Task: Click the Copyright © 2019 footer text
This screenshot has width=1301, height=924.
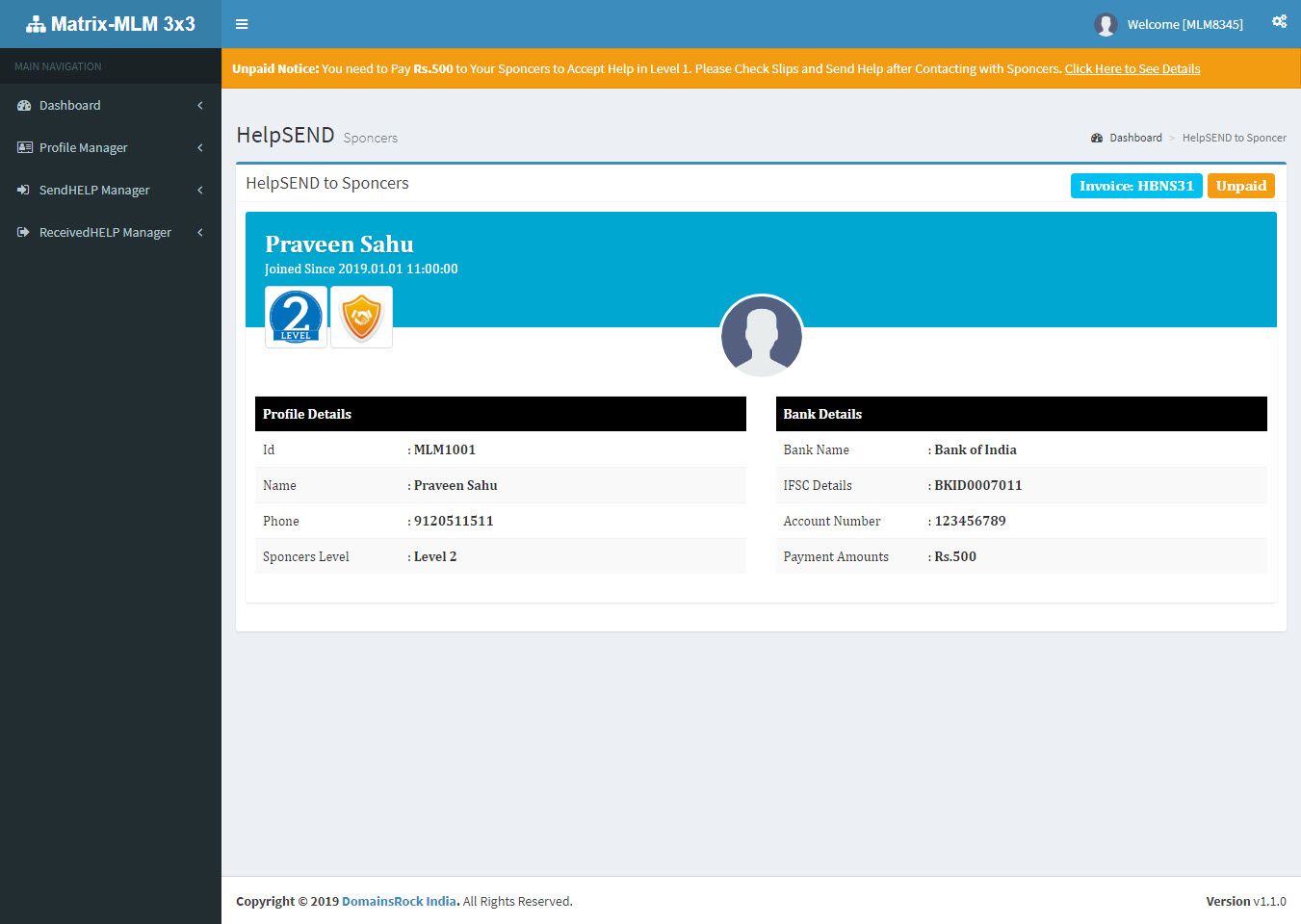Action: tap(288, 901)
